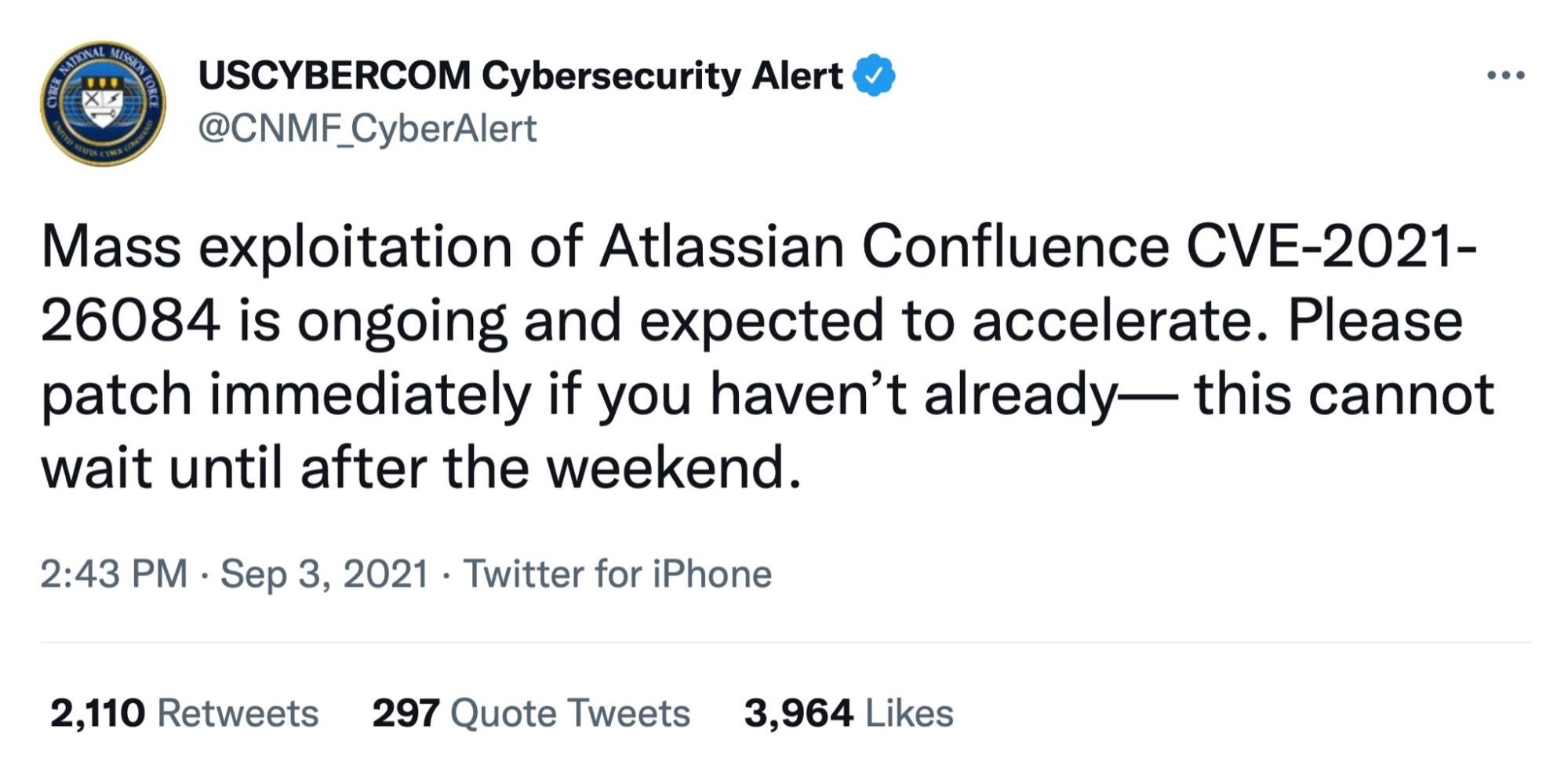The image size is (1568, 780).
Task: Click the blue verified checkmark badge
Action: tap(874, 76)
